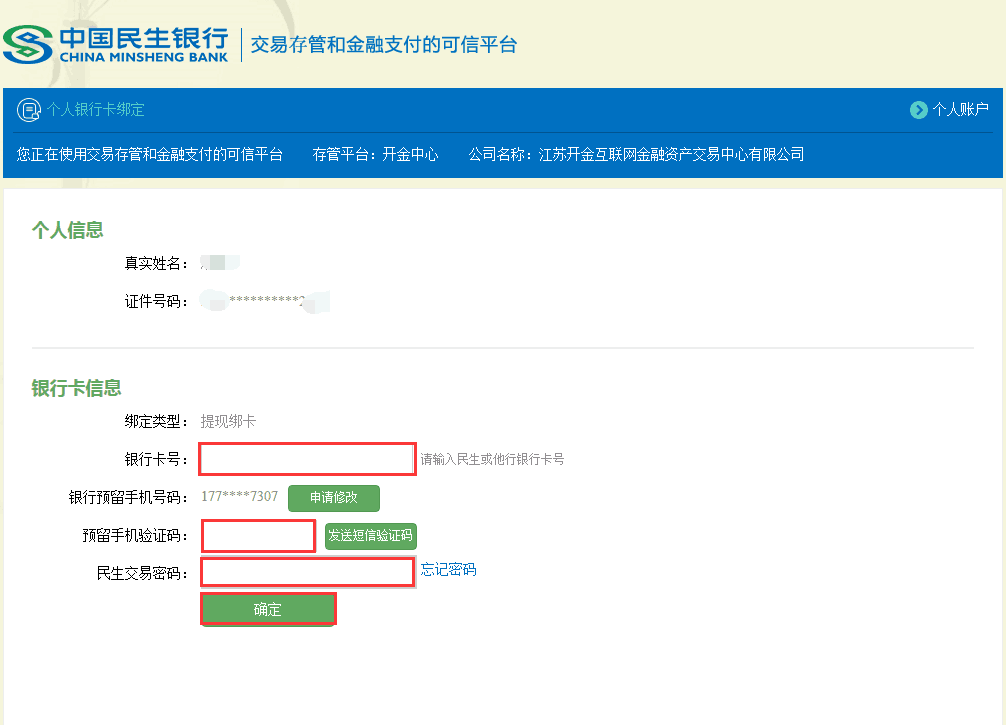Click the 个人银行卡绑定 heading

95,110
